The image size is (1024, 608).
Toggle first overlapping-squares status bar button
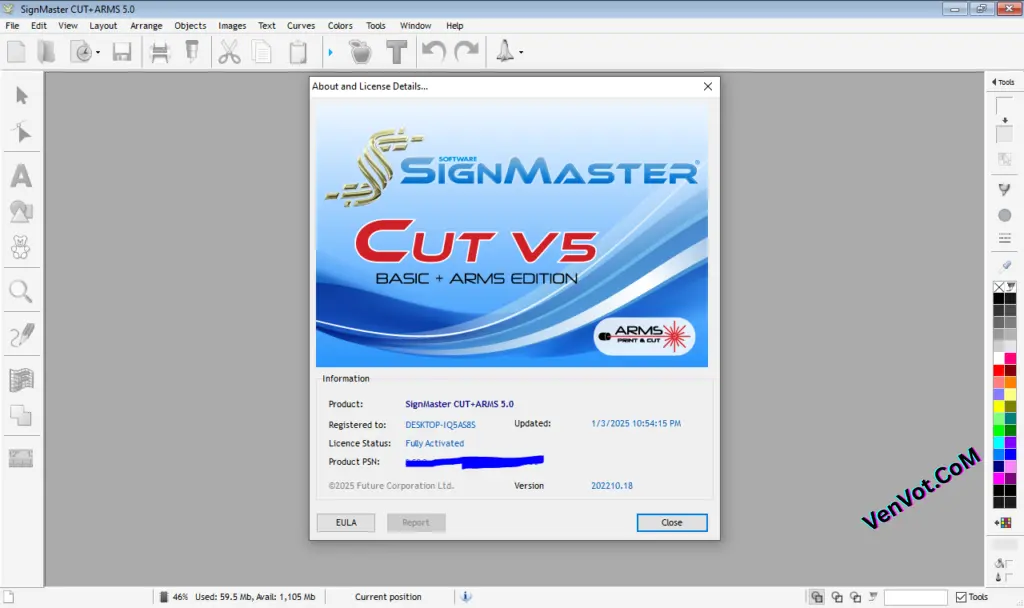coord(817,596)
